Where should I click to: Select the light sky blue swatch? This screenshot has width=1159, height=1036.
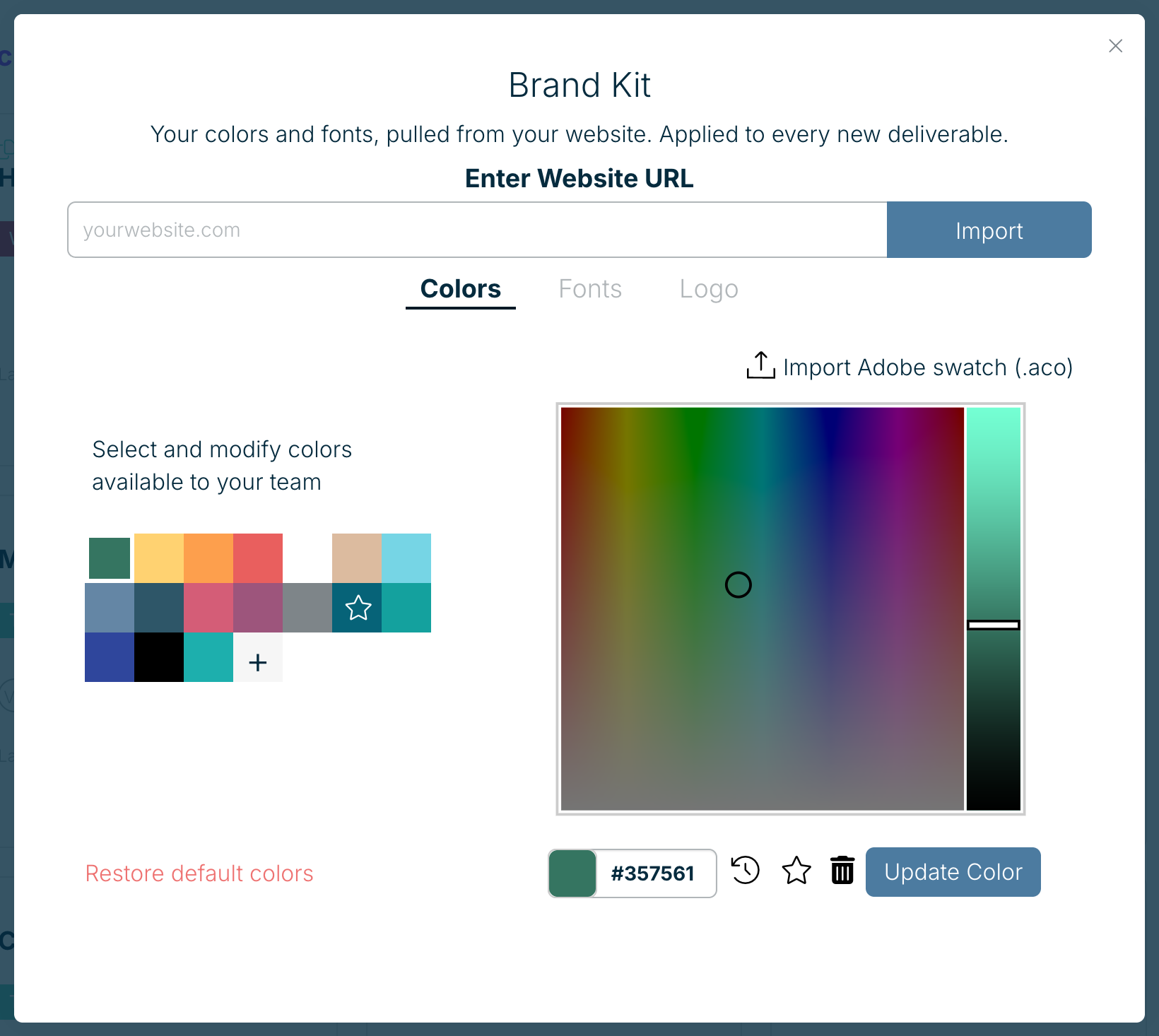click(406, 558)
